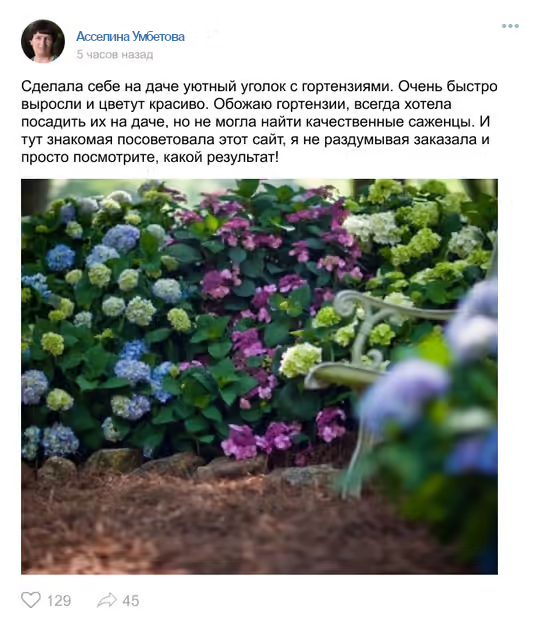
Task: Click the share arrow icon
Action: 107,600
